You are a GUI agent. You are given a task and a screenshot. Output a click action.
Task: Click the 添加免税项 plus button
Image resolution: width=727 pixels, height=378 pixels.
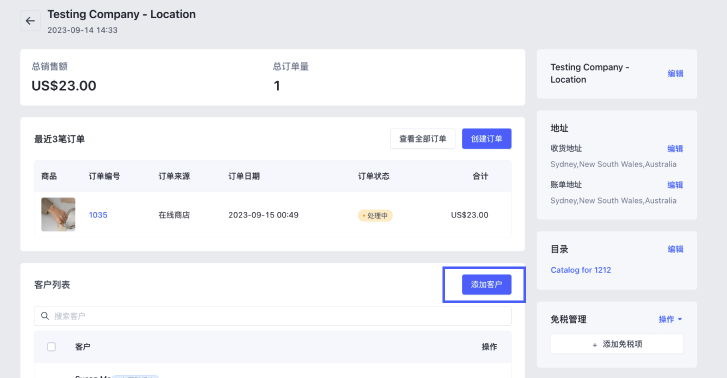tap(617, 344)
